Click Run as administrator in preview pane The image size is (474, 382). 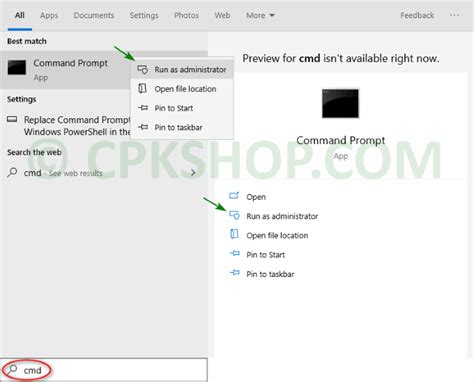(282, 216)
